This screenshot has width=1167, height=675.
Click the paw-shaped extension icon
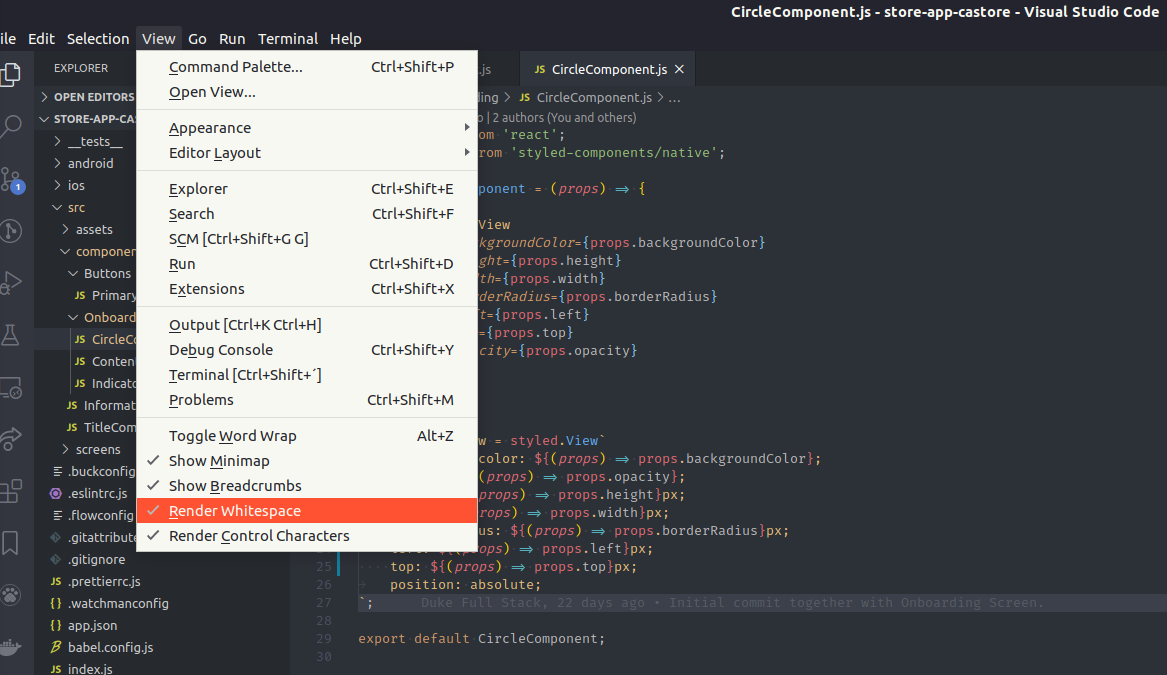click(12, 595)
